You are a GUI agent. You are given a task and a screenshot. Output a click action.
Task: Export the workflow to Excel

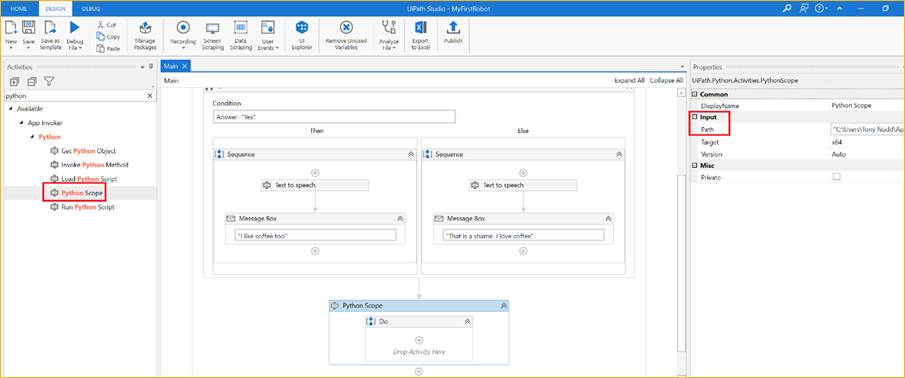tap(420, 36)
